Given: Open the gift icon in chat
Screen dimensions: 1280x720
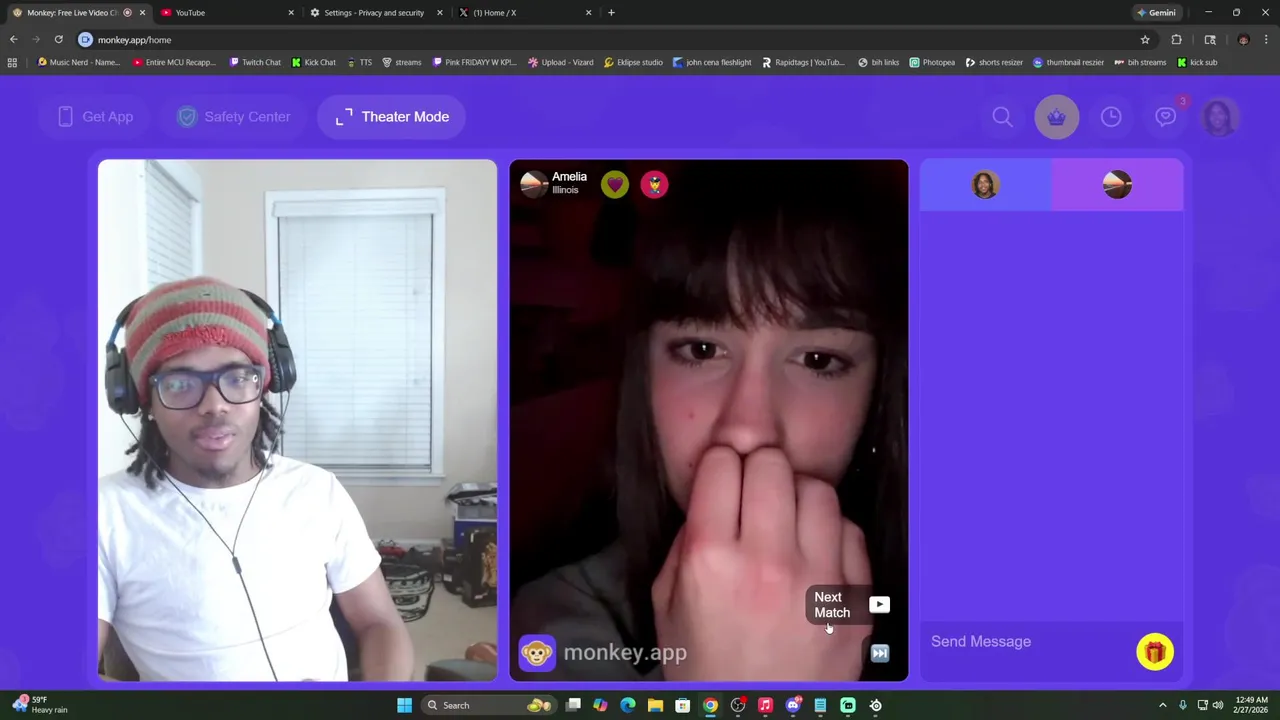Looking at the screenshot, I should click(x=1155, y=652).
